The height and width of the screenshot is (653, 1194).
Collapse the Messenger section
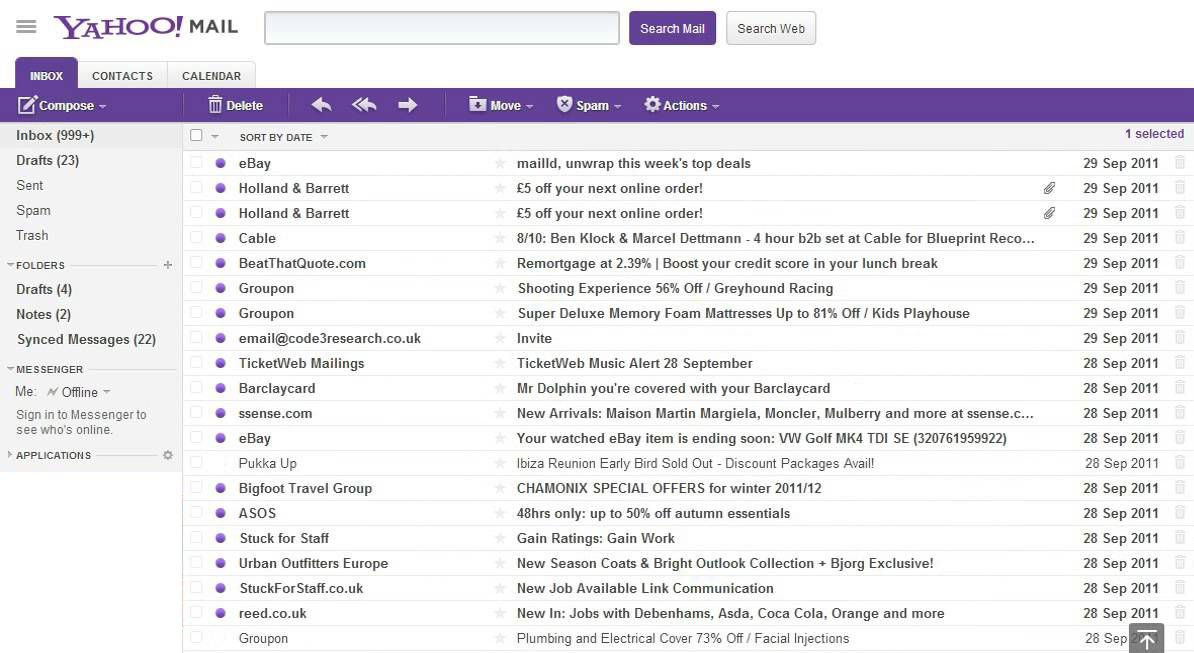pyautogui.click(x=11, y=369)
